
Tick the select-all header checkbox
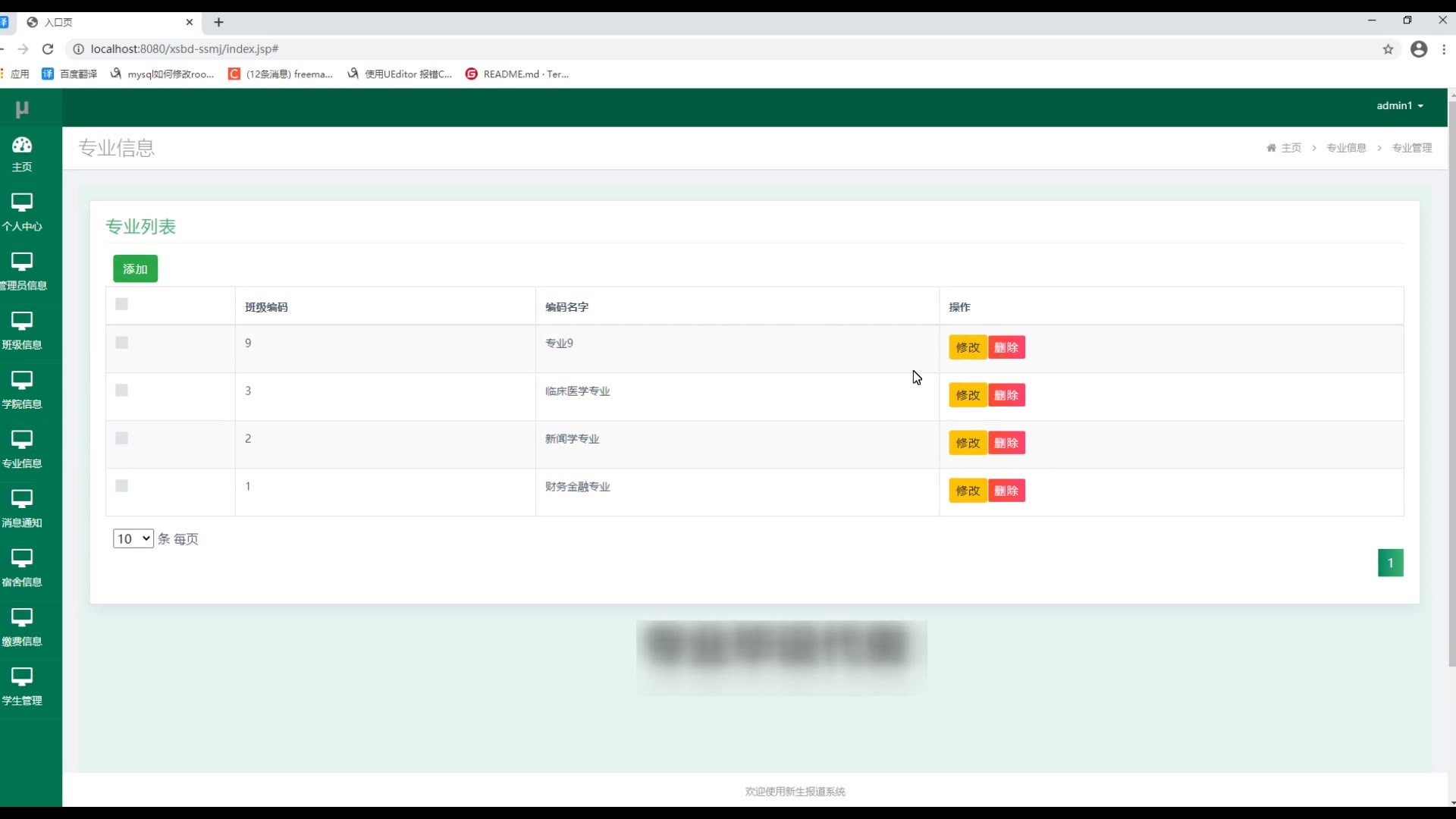coord(121,304)
